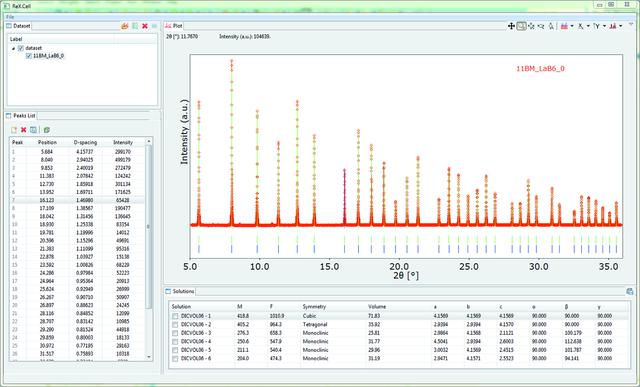Select peak row 7 with position 16.123
Image resolution: width=640 pixels, height=387 pixels.
coord(77,200)
